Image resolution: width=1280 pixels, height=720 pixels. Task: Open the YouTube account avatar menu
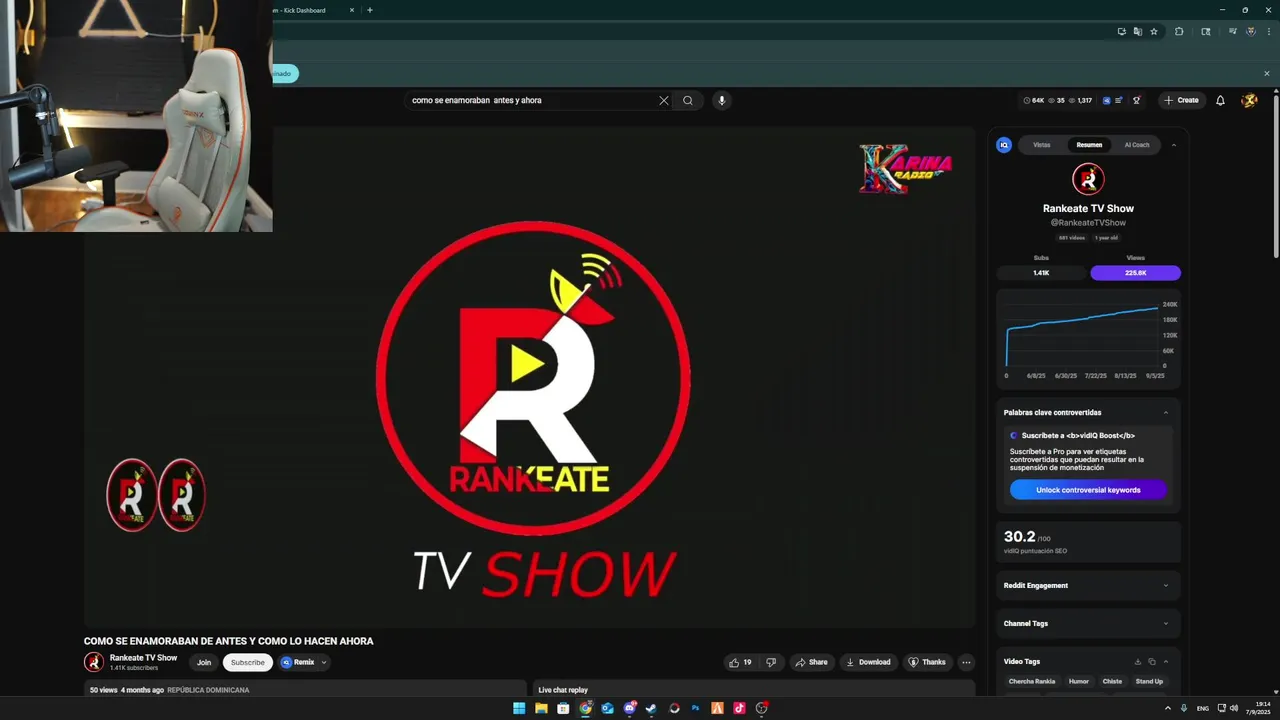[1249, 100]
